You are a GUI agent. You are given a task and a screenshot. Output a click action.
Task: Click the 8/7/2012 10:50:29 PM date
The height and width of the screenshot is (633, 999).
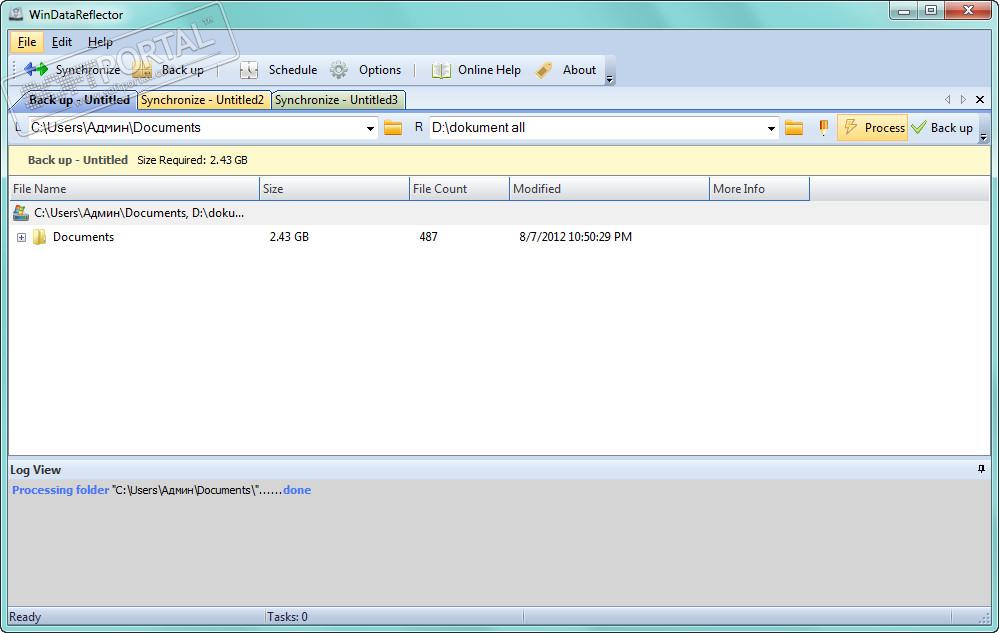pyautogui.click(x=575, y=237)
